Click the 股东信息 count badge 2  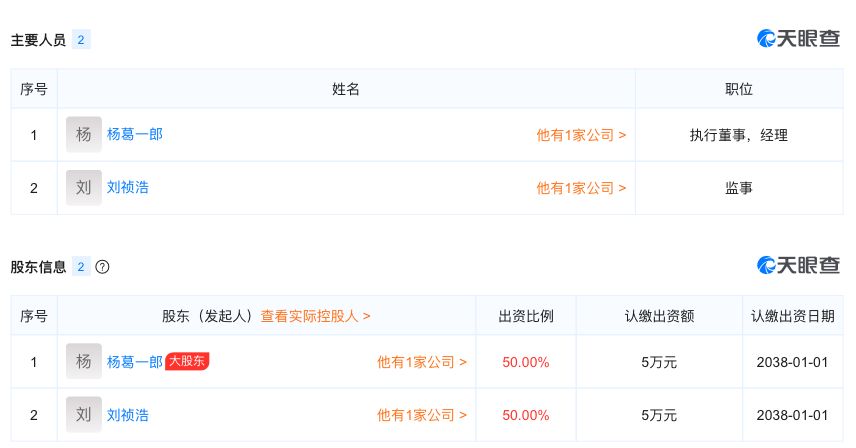tap(81, 267)
